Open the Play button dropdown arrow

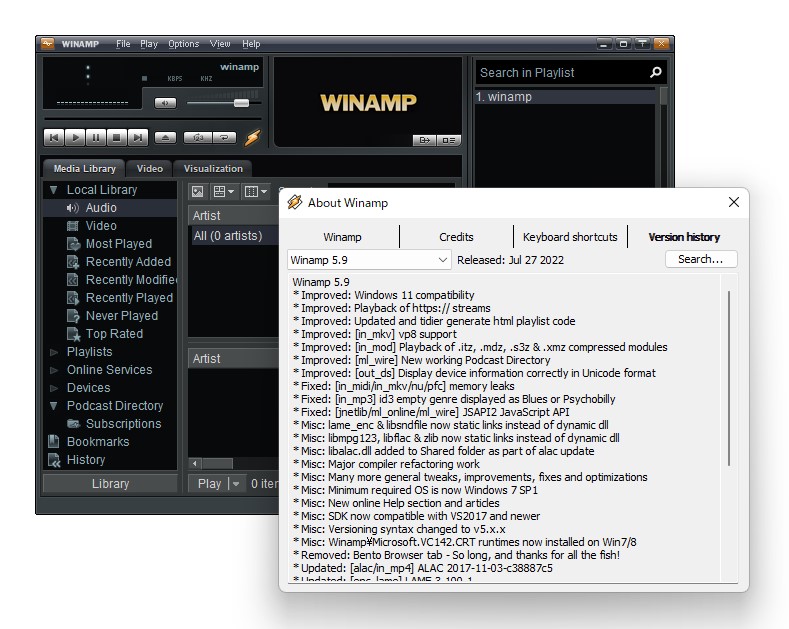click(x=235, y=484)
